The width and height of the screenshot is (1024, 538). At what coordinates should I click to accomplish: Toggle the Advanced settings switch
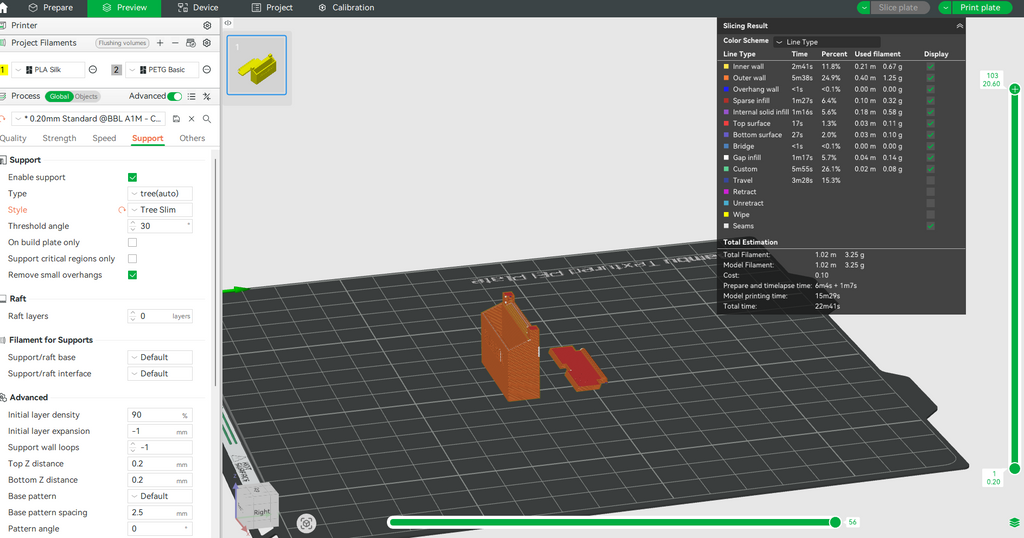point(176,96)
